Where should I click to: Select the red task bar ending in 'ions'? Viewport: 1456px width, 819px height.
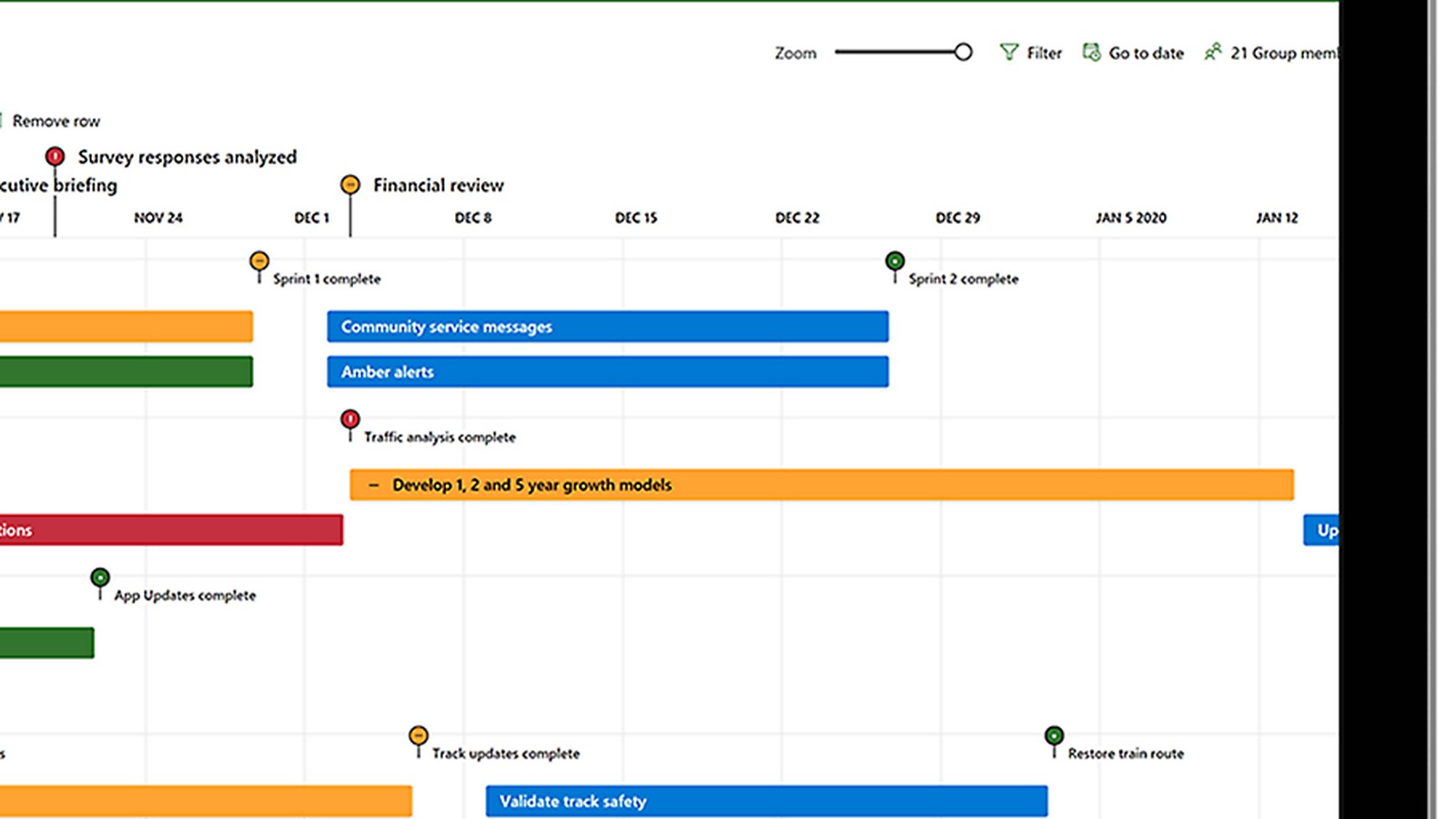(x=171, y=530)
